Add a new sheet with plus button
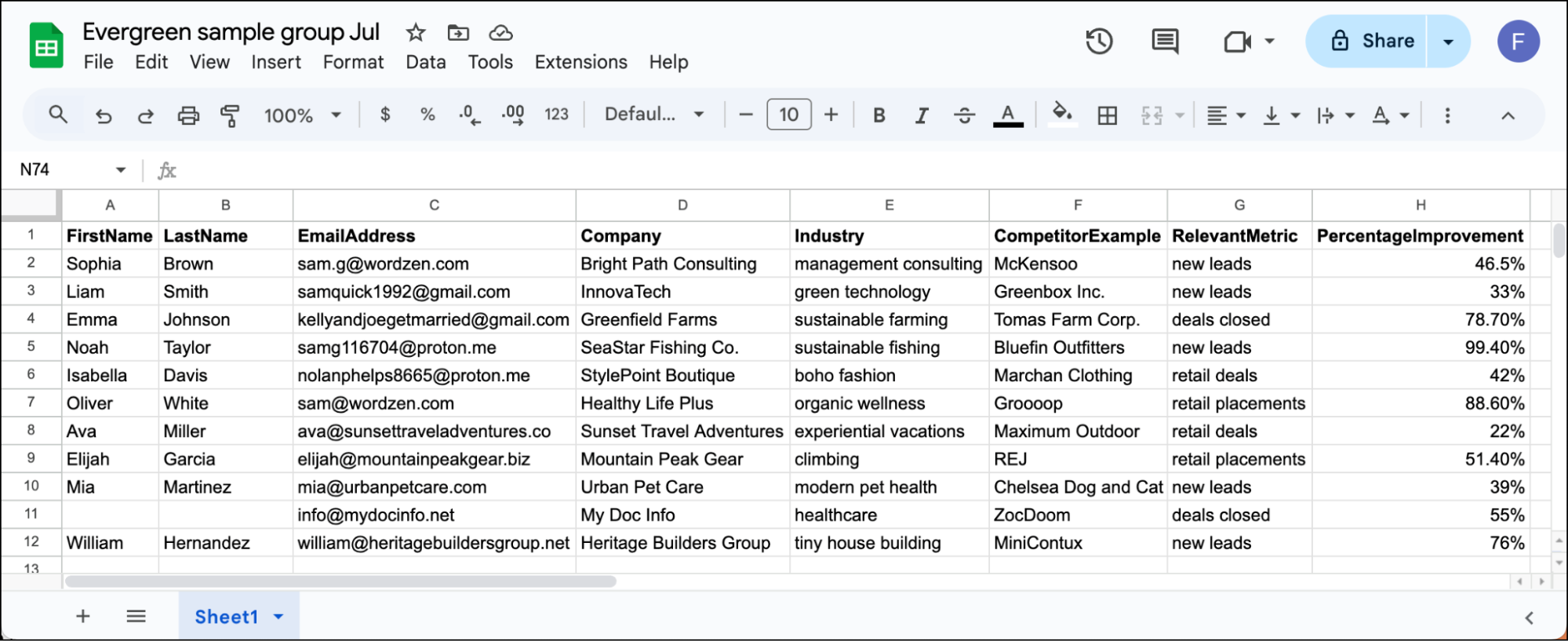Image resolution: width=1568 pixels, height=641 pixels. pyautogui.click(x=82, y=617)
